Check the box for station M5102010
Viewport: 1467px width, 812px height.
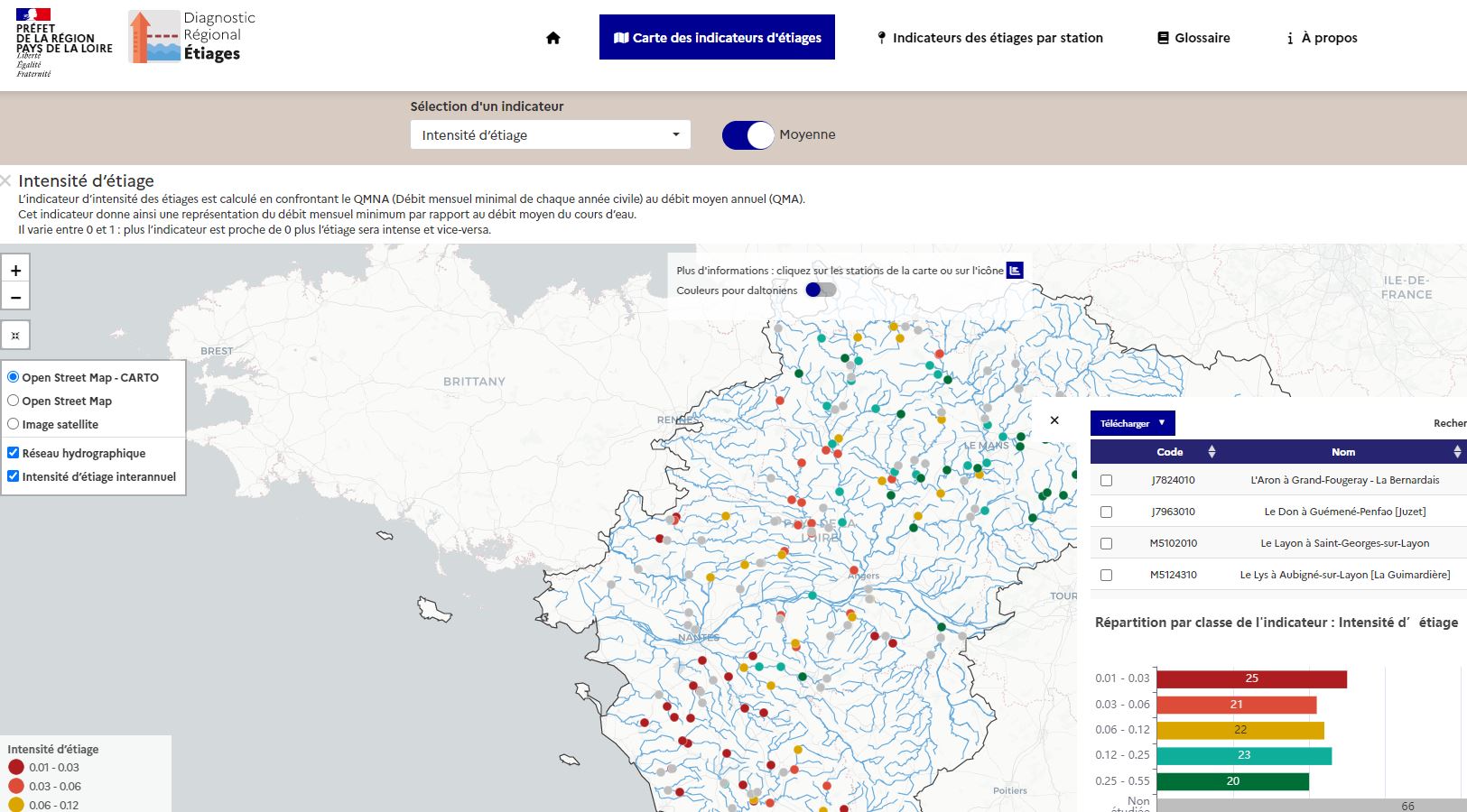(x=1106, y=544)
